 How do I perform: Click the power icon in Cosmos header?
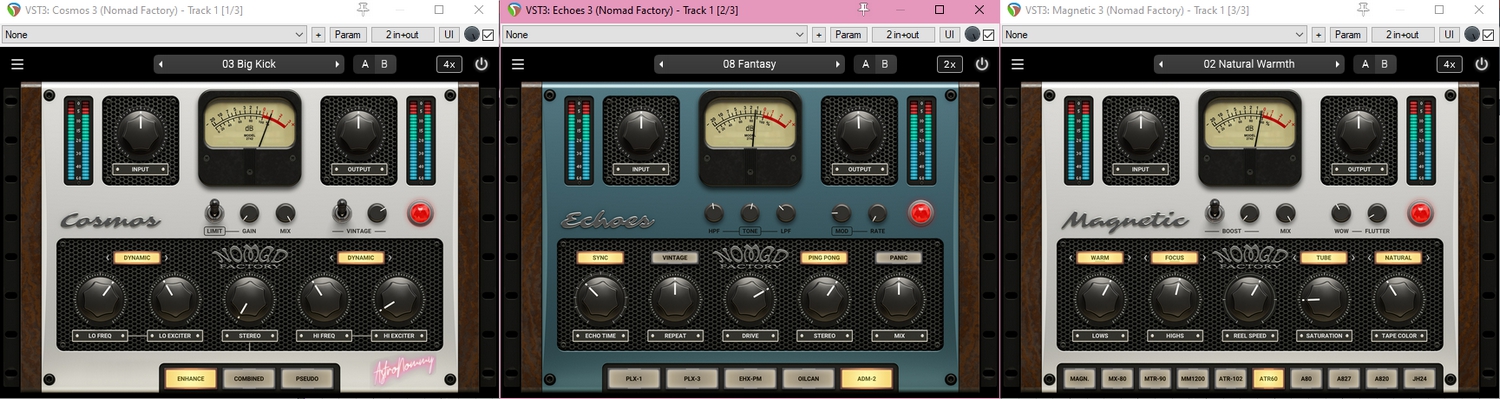tap(481, 64)
